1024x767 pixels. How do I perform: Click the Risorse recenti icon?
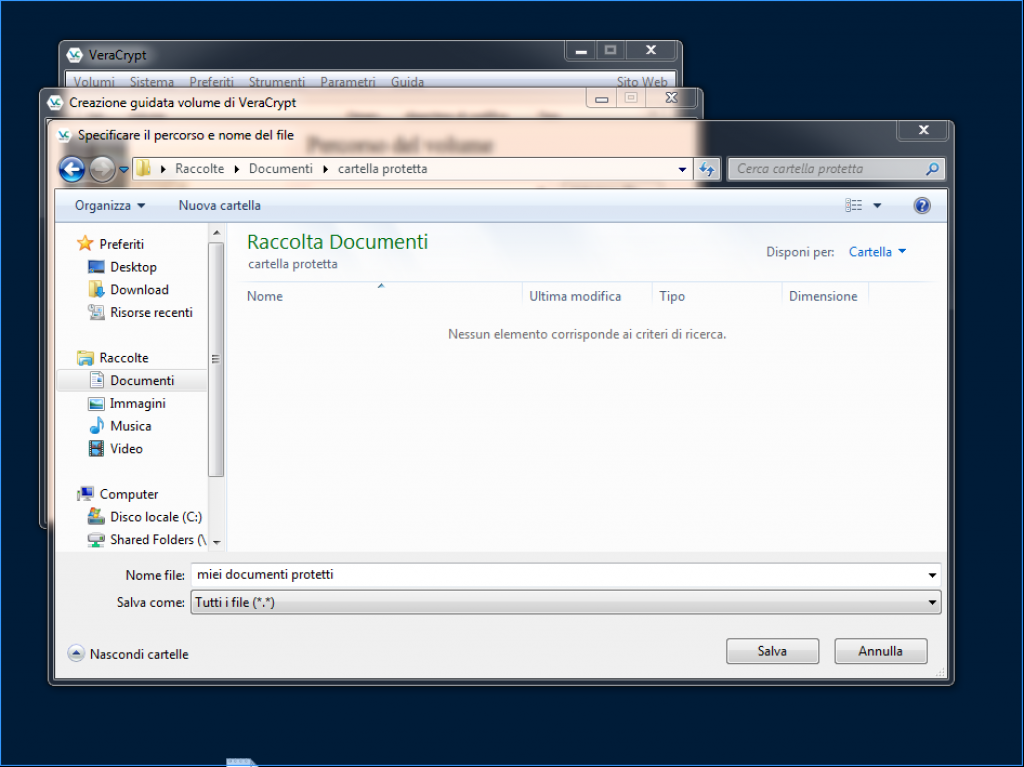pyautogui.click(x=96, y=312)
